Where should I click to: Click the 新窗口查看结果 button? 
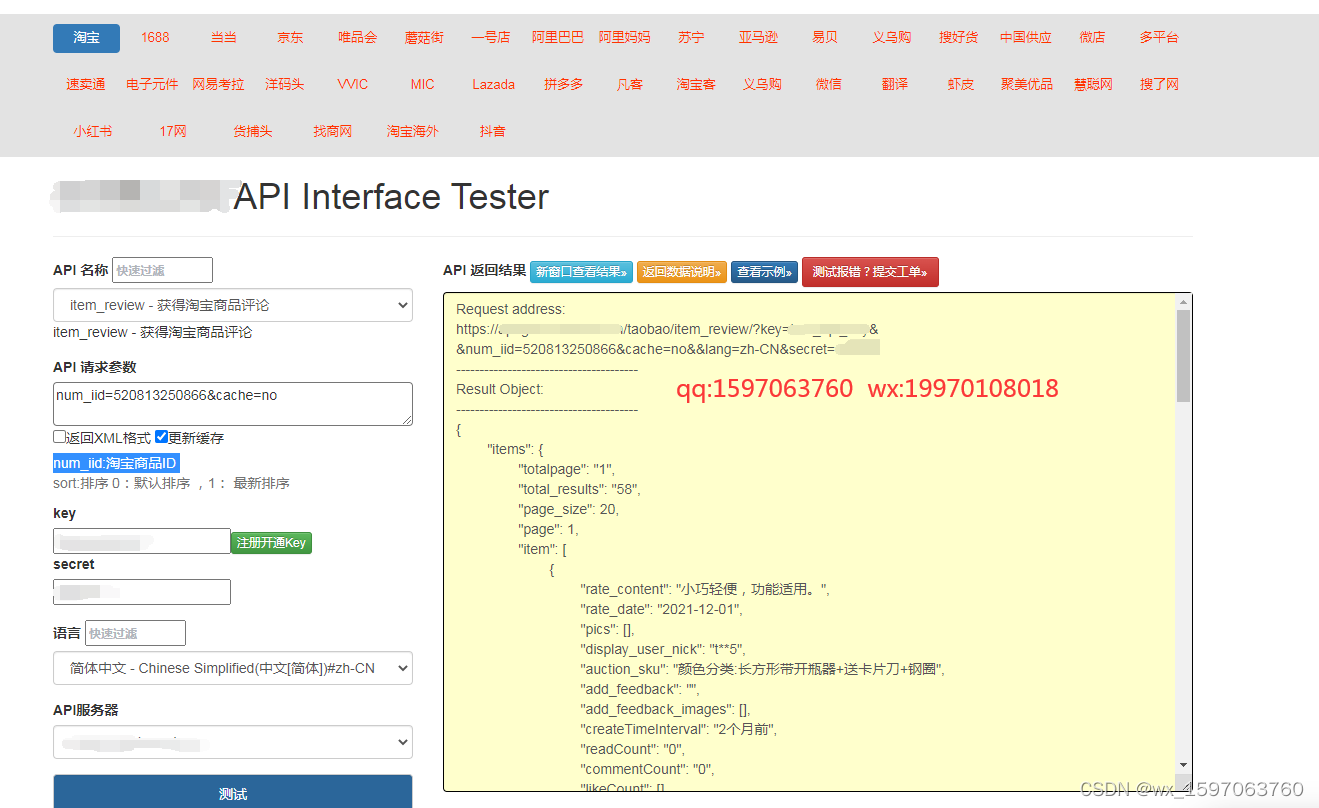click(581, 272)
